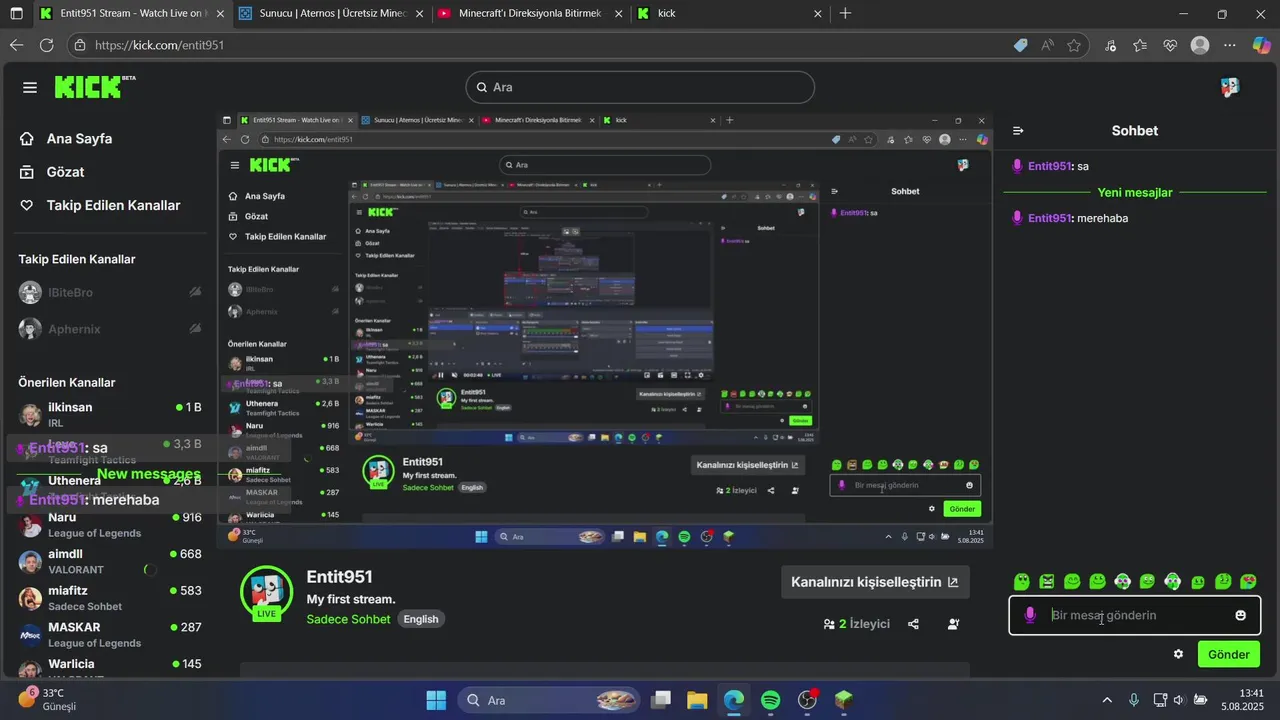The image size is (1280, 720).
Task: Open Edge profile avatar
Action: (1200, 45)
